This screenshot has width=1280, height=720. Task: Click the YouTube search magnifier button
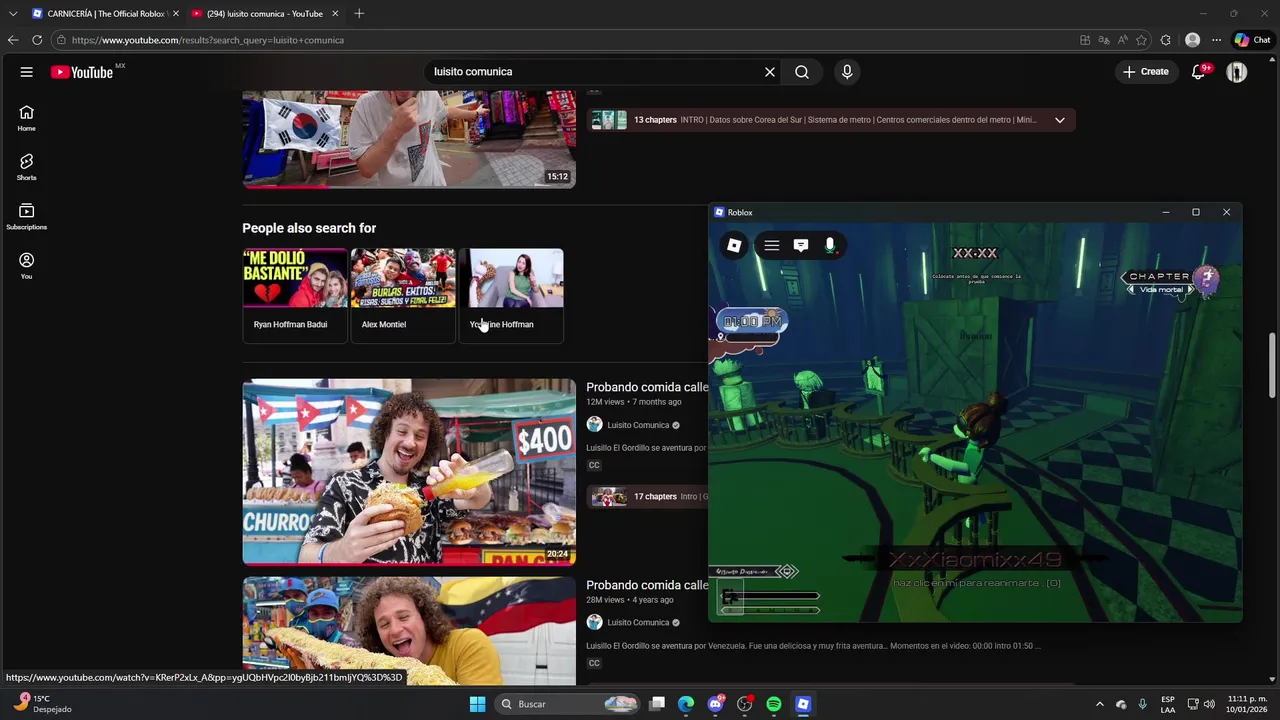coord(802,72)
